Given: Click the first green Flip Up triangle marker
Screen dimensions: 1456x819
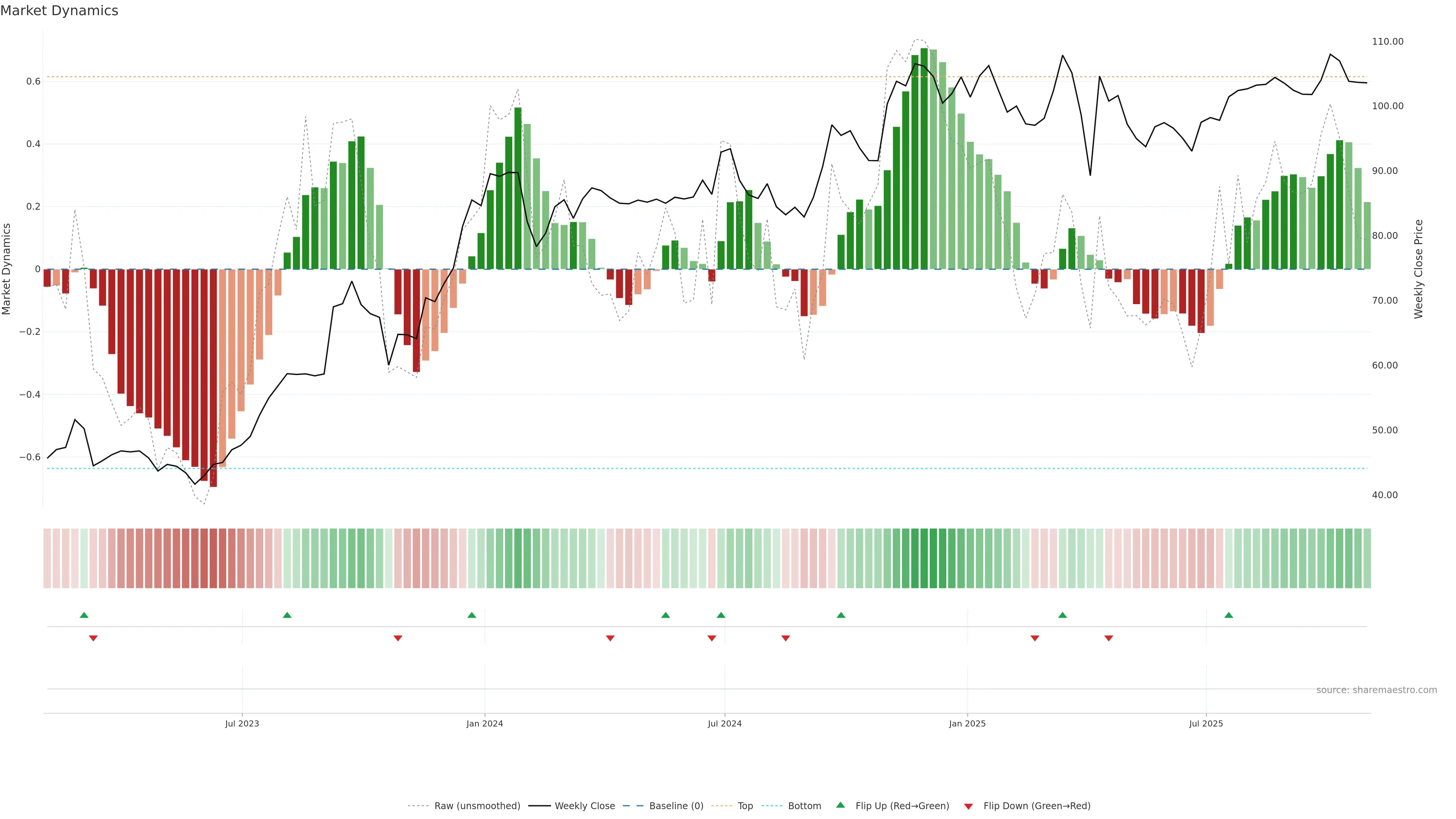Looking at the screenshot, I should pyautogui.click(x=84, y=615).
